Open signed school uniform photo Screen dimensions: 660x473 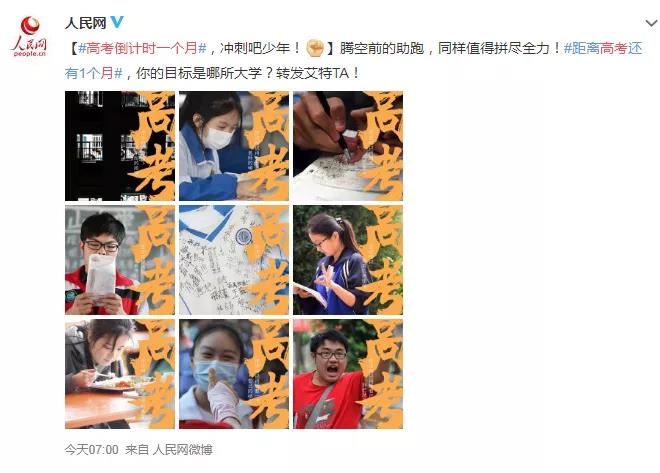[x=234, y=260]
